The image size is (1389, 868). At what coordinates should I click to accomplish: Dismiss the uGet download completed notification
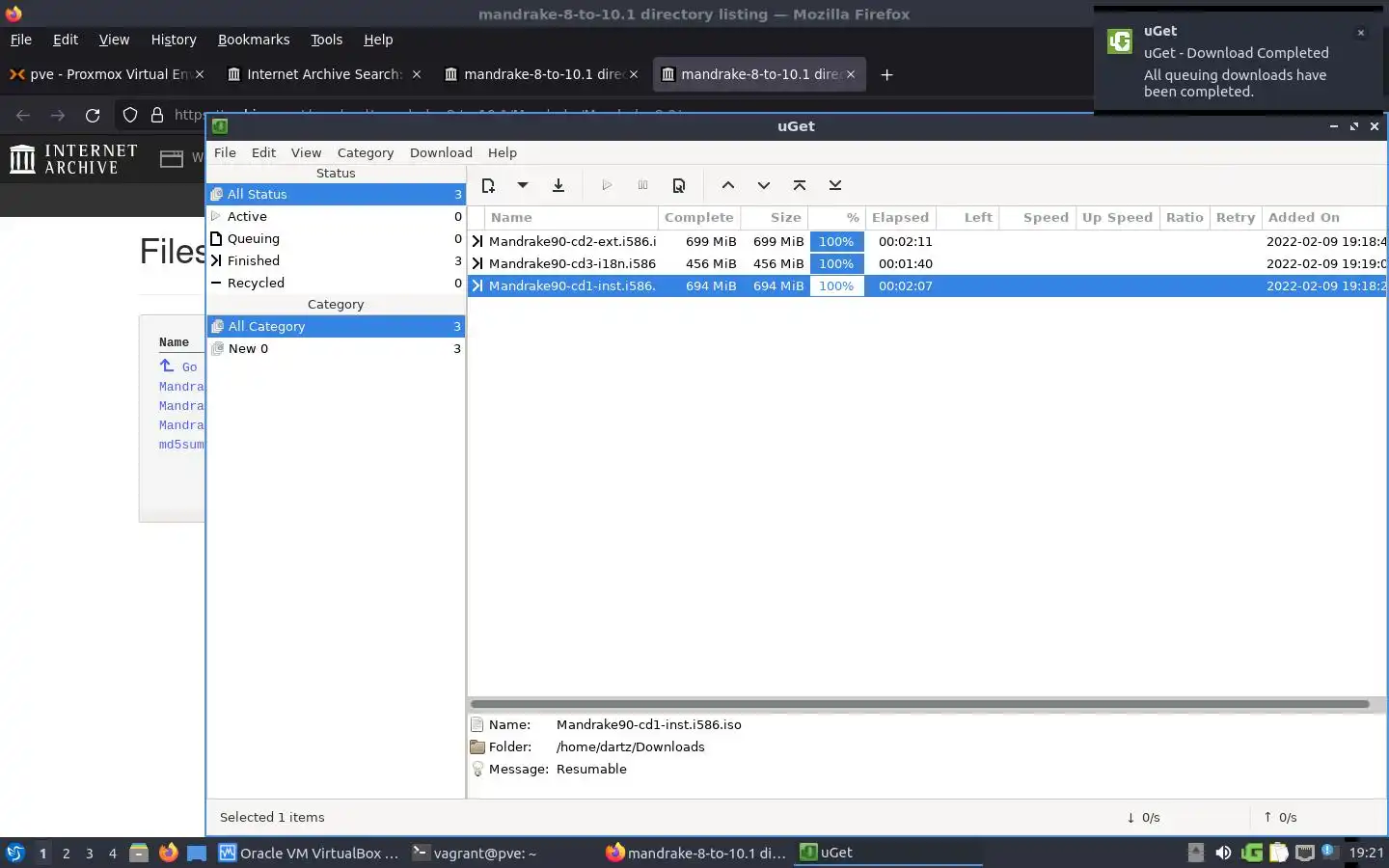(x=1361, y=33)
